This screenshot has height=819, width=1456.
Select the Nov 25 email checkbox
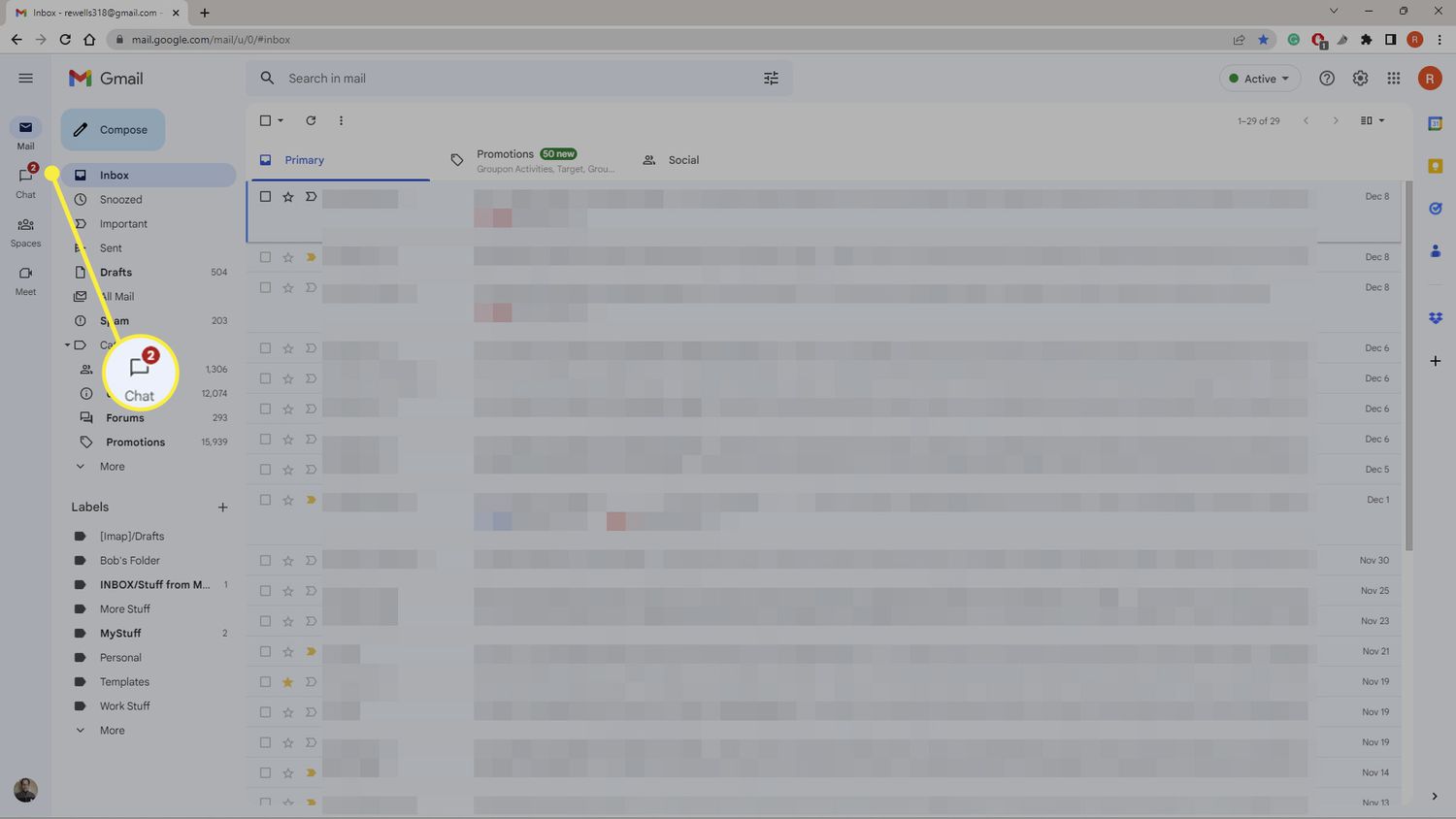(x=265, y=591)
